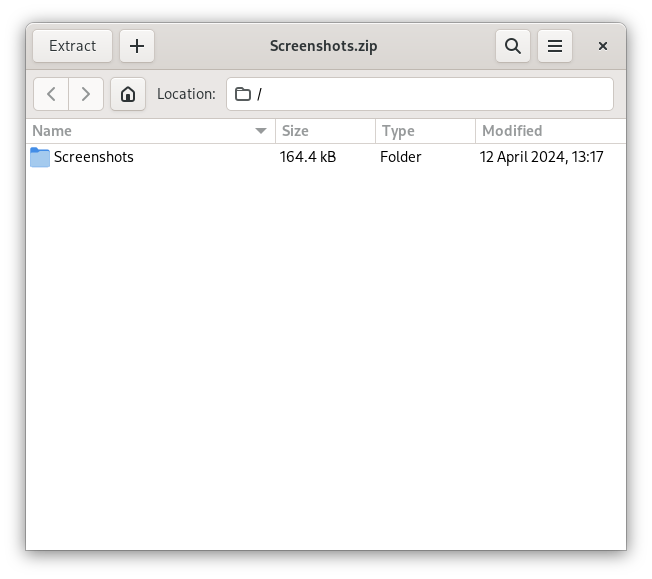Go back with the left chevron

pos(51,94)
